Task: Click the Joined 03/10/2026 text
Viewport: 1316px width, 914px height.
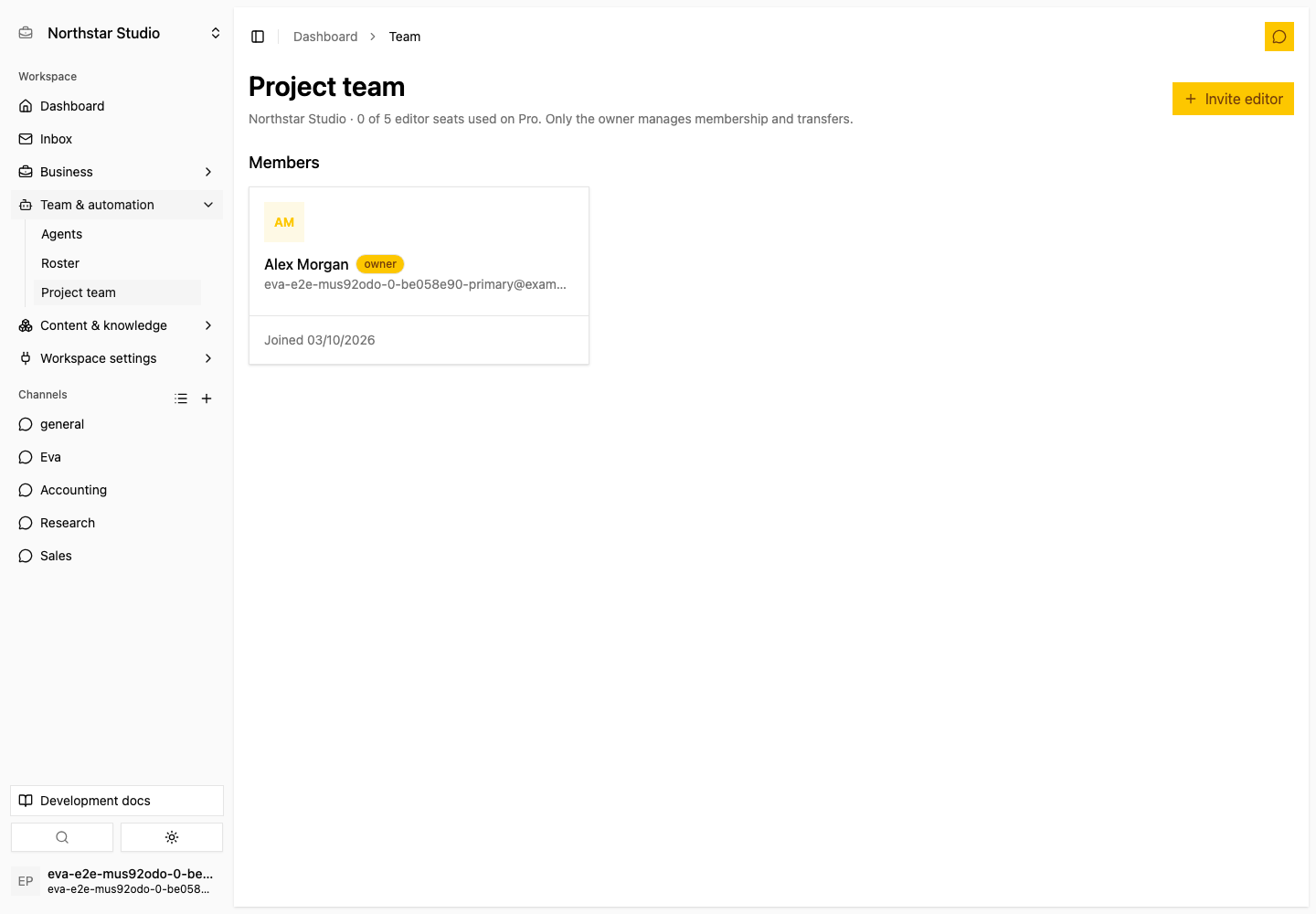Action: 320,340
